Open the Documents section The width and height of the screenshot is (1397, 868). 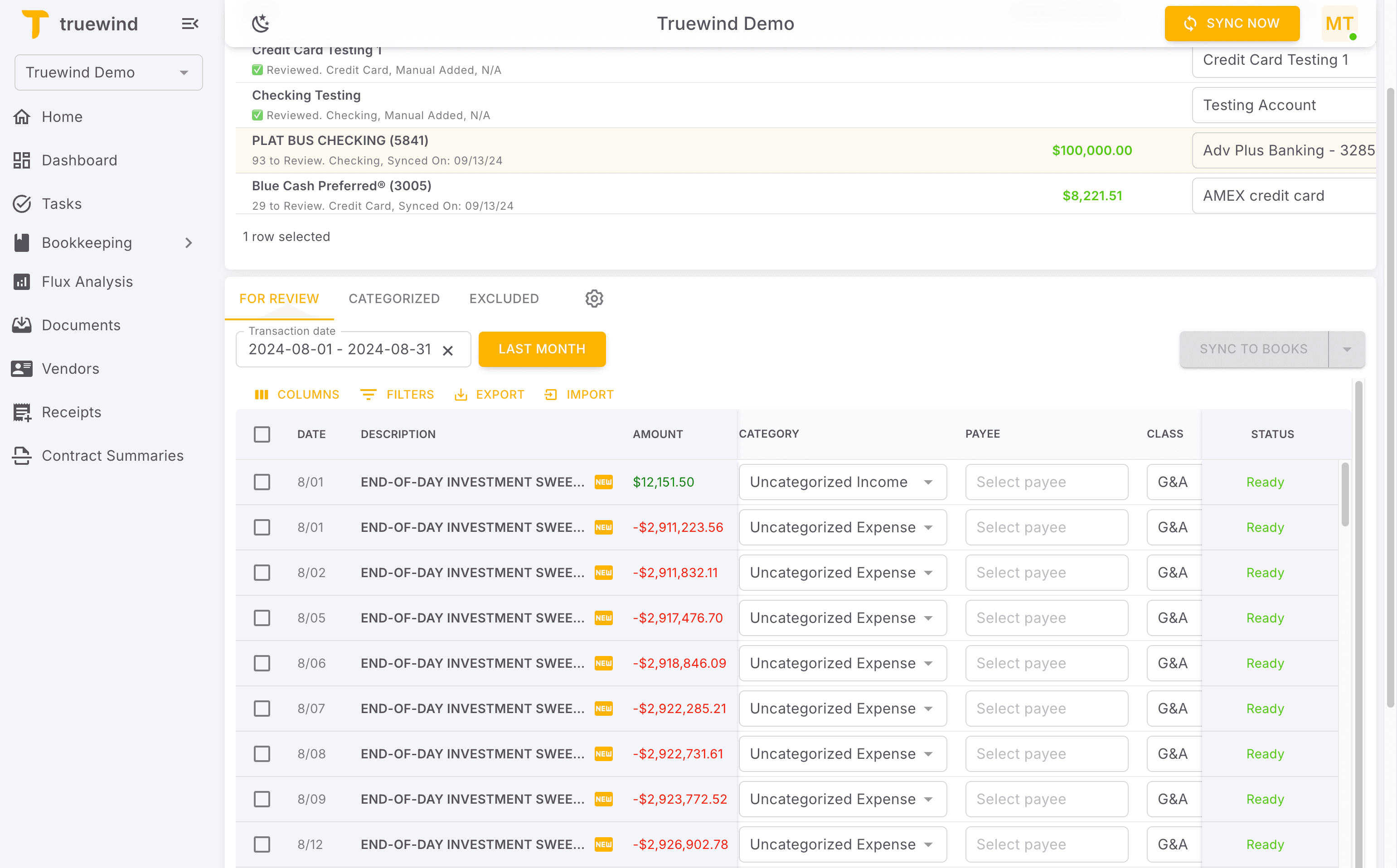(81, 325)
